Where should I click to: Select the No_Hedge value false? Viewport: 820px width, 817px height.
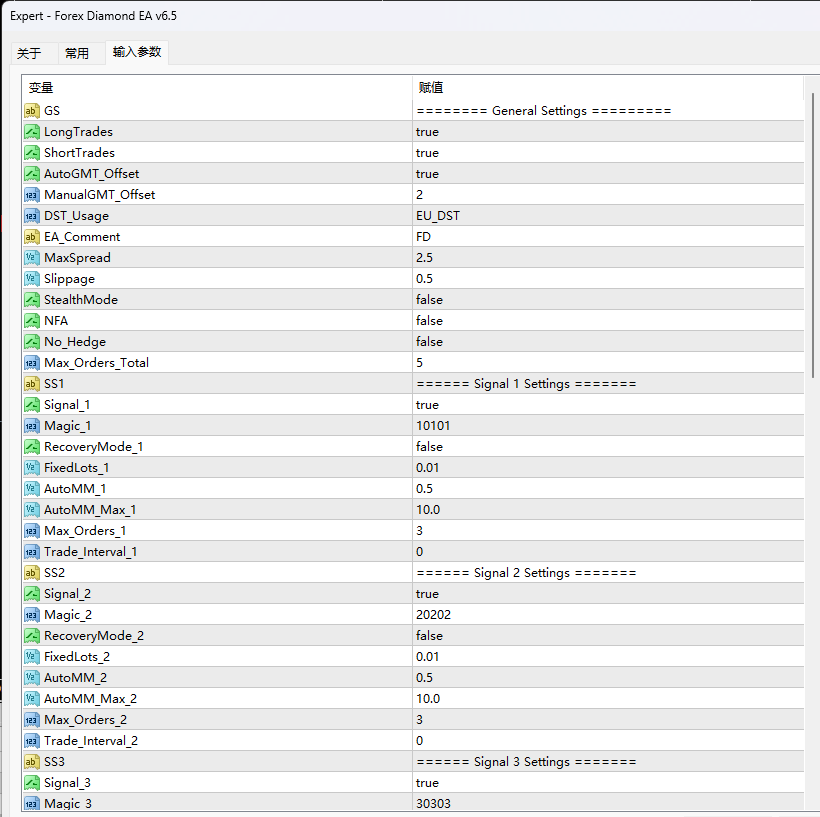pos(429,342)
